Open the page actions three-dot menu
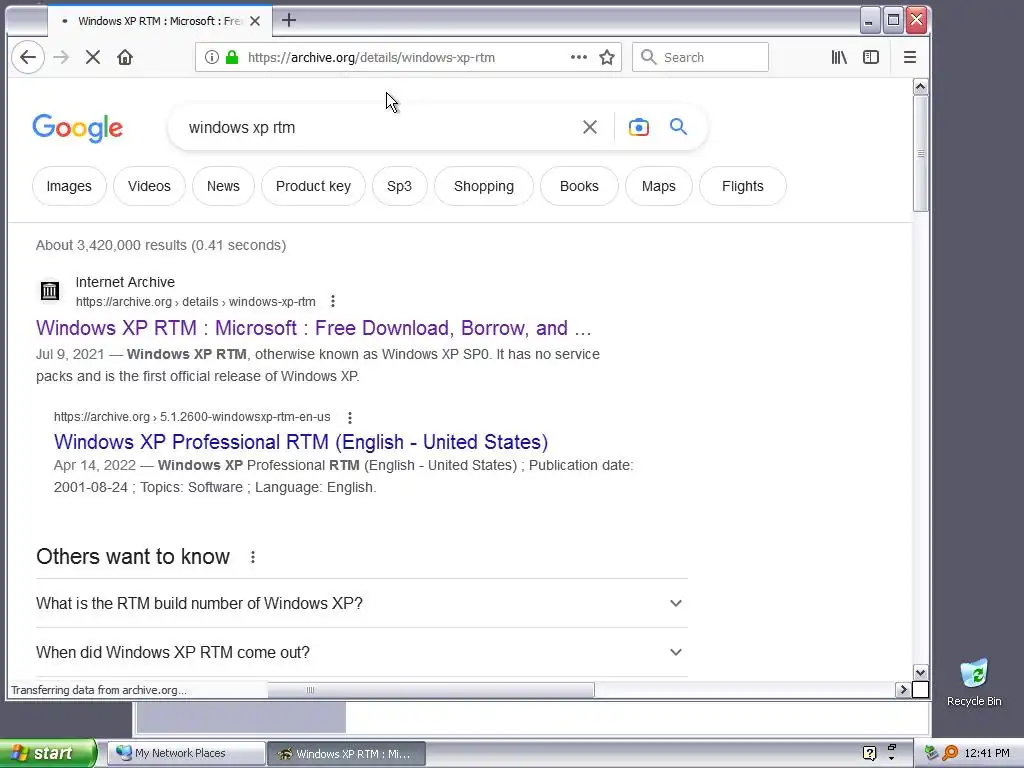The width and height of the screenshot is (1024, 768). tap(579, 57)
